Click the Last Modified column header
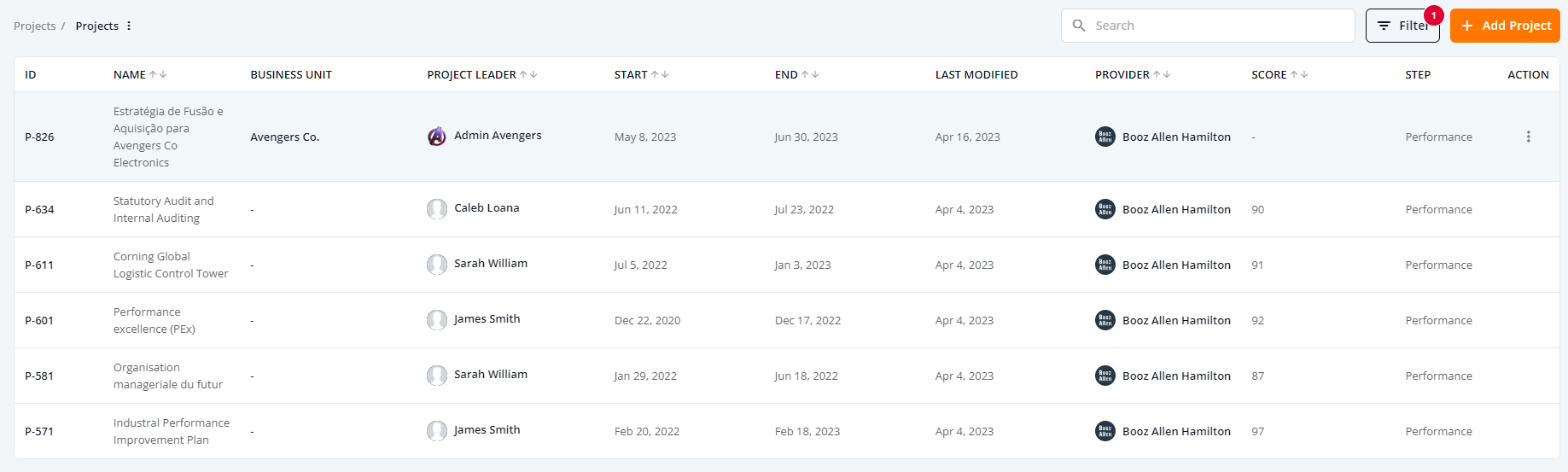This screenshot has width=1568, height=472. (x=976, y=74)
